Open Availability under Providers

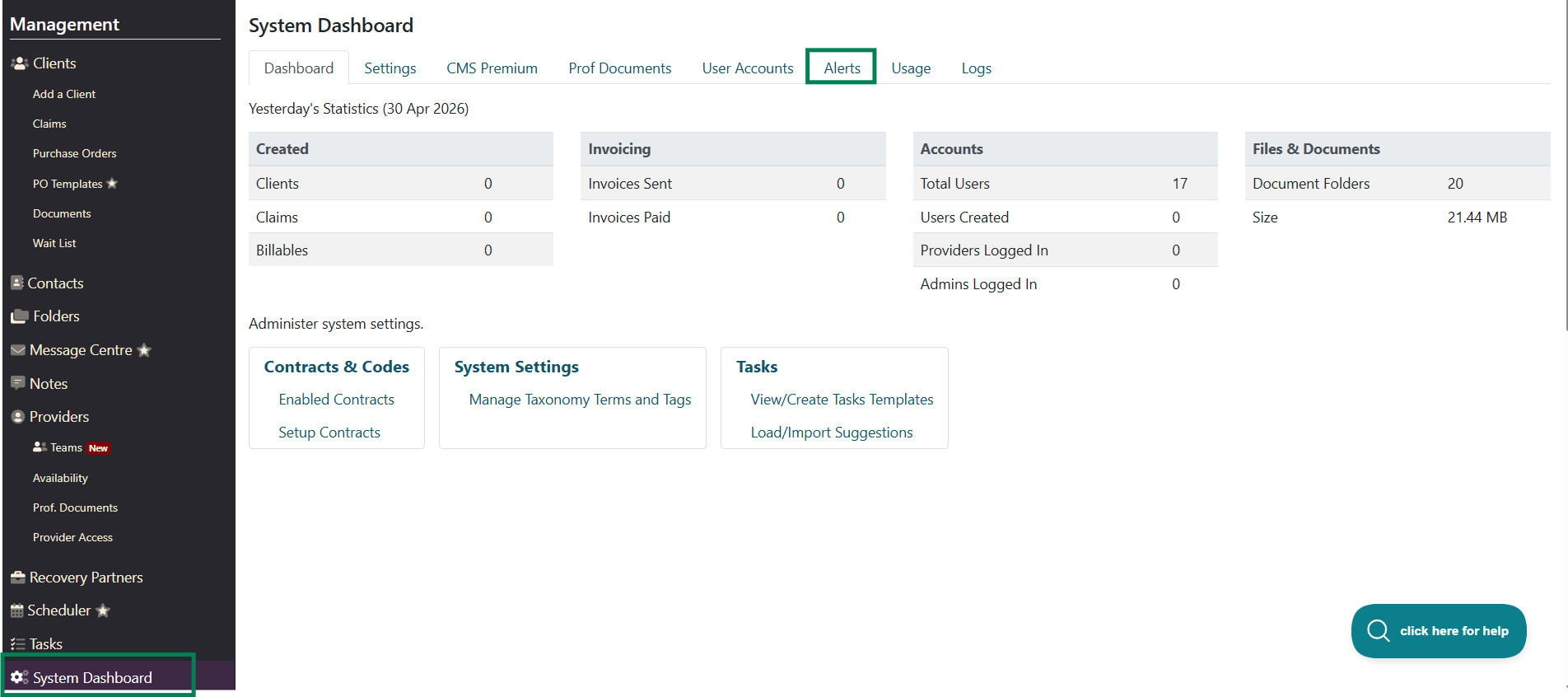pos(60,478)
